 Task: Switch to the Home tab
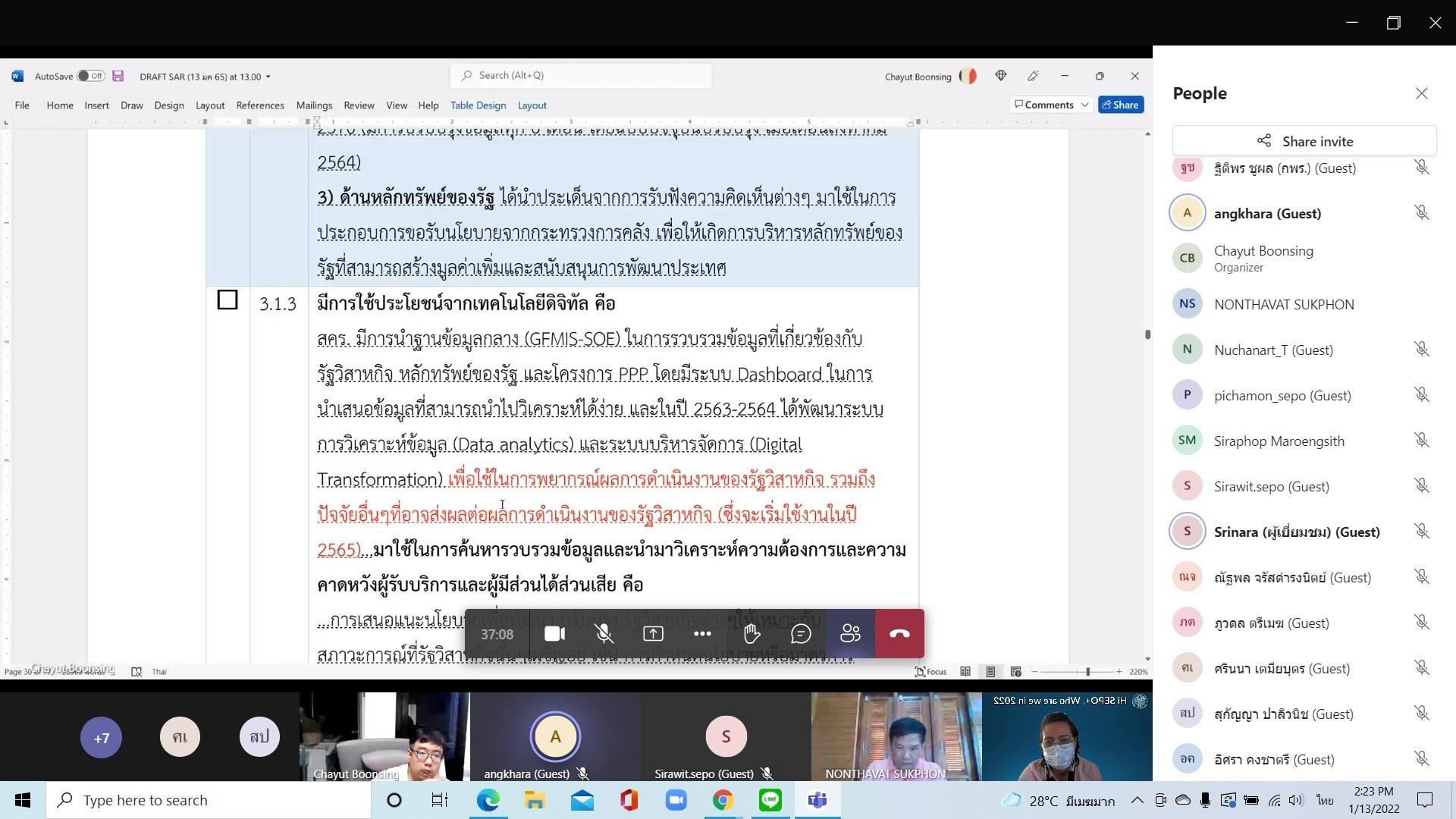[x=60, y=105]
